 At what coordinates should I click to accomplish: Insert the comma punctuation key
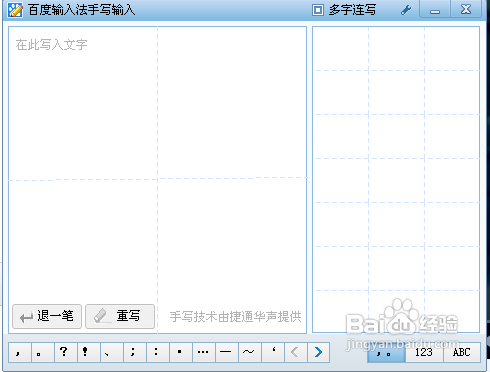20,352
